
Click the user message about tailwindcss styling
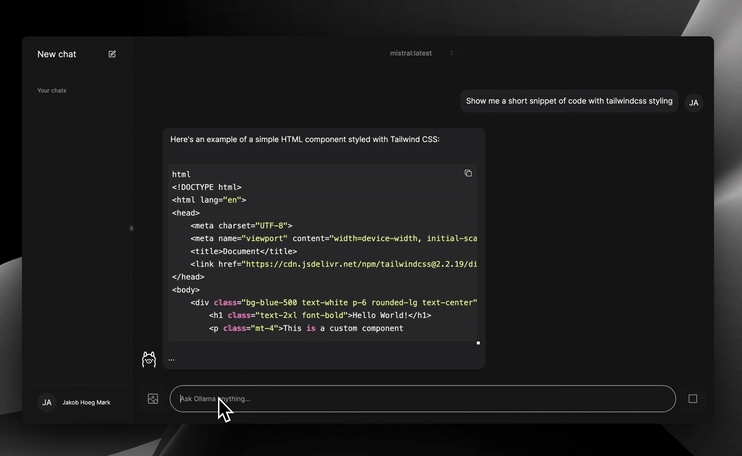click(569, 101)
